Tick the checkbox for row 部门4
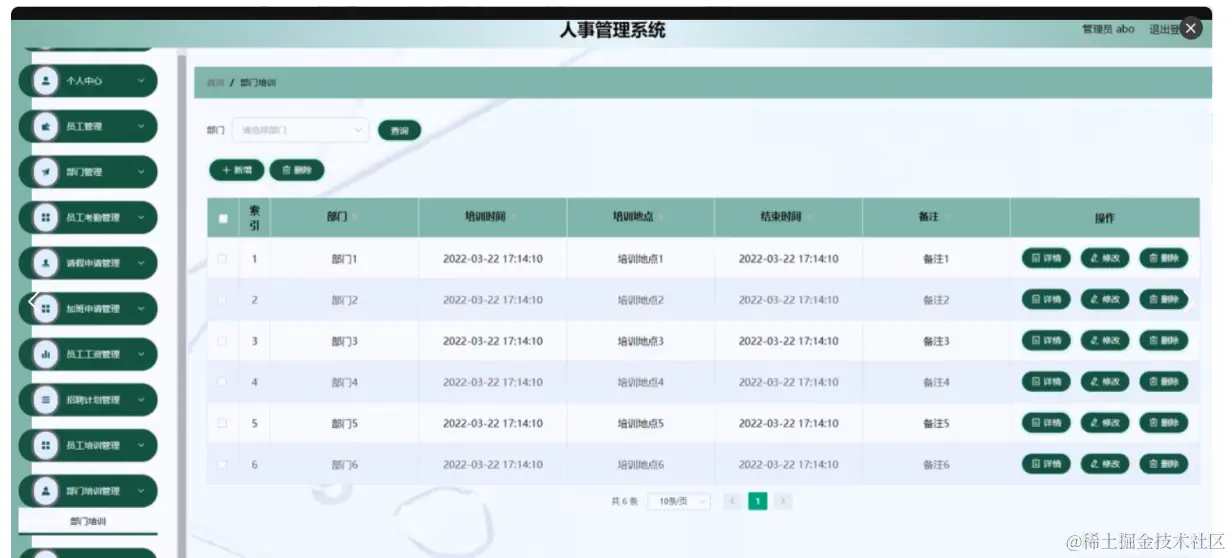 (222, 382)
